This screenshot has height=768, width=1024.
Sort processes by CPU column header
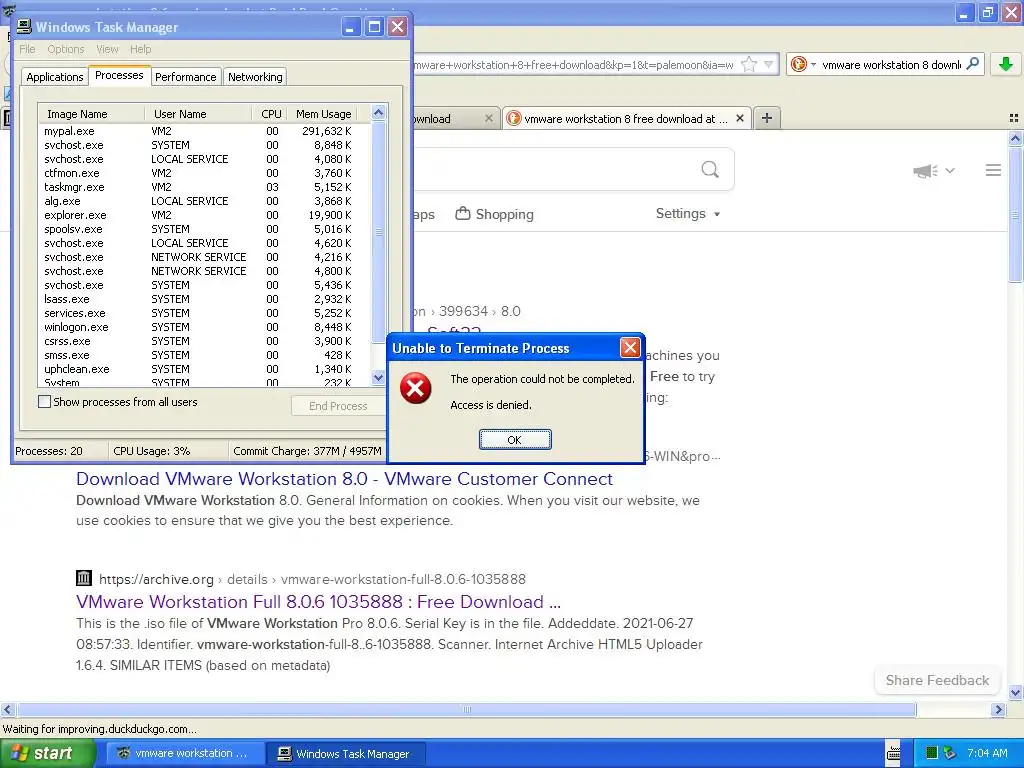[x=269, y=114]
